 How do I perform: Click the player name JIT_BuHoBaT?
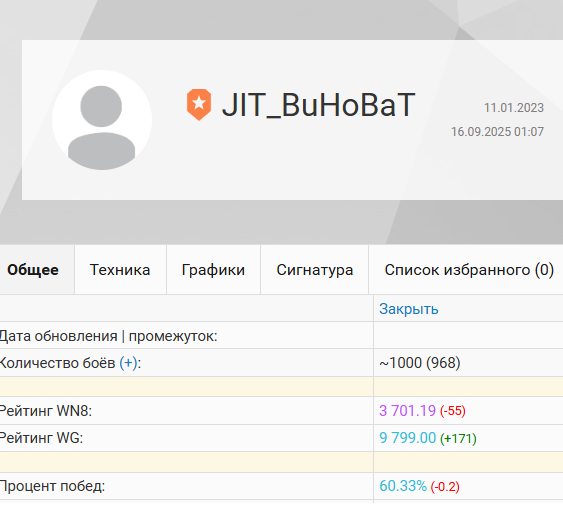(318, 105)
